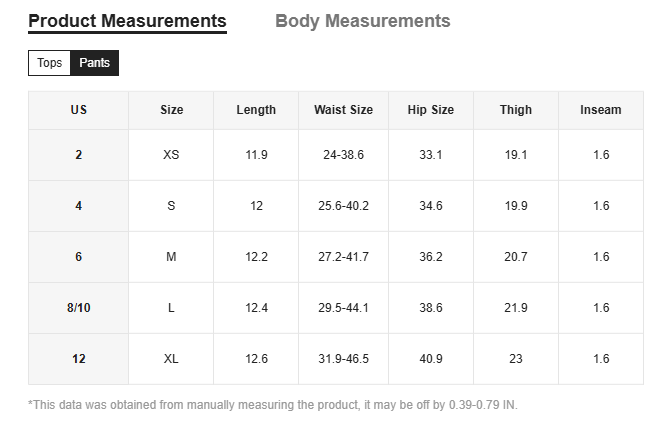This screenshot has height=430, width=669.
Task: Click the Waist Size column header
Action: tap(343, 110)
